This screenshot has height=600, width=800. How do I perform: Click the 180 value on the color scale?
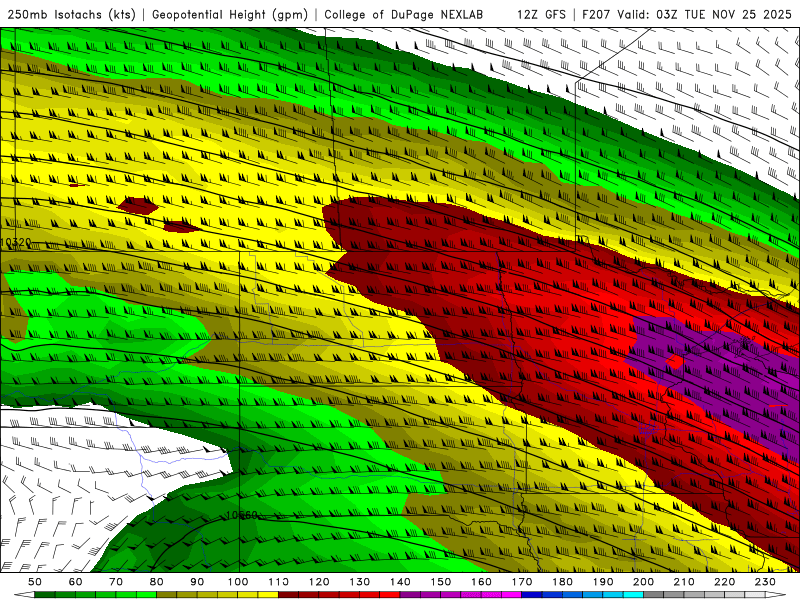coord(562,582)
